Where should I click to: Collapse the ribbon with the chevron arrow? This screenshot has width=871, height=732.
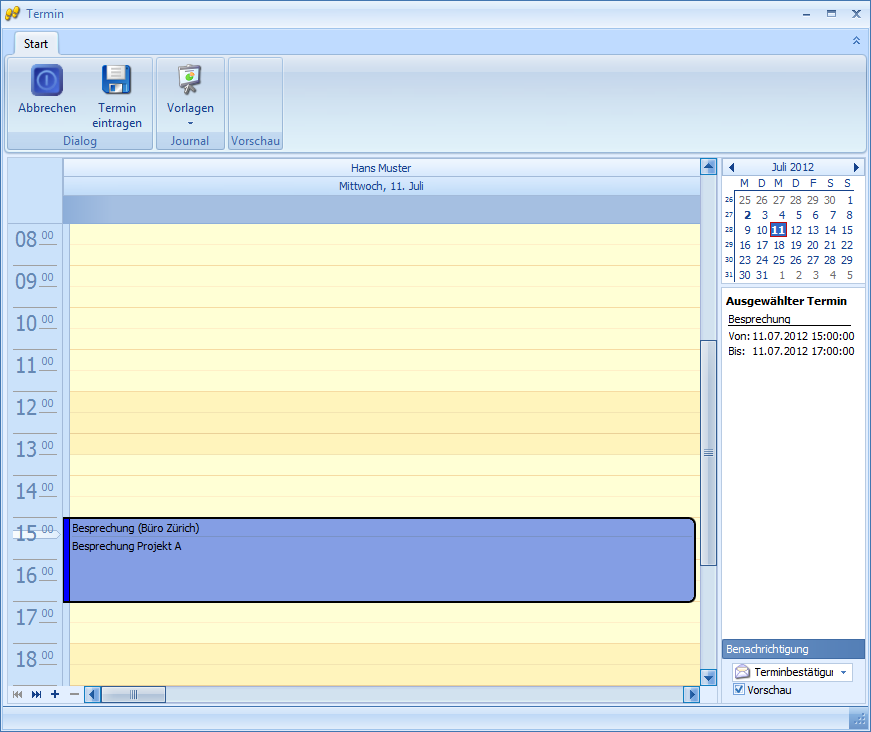[855, 40]
